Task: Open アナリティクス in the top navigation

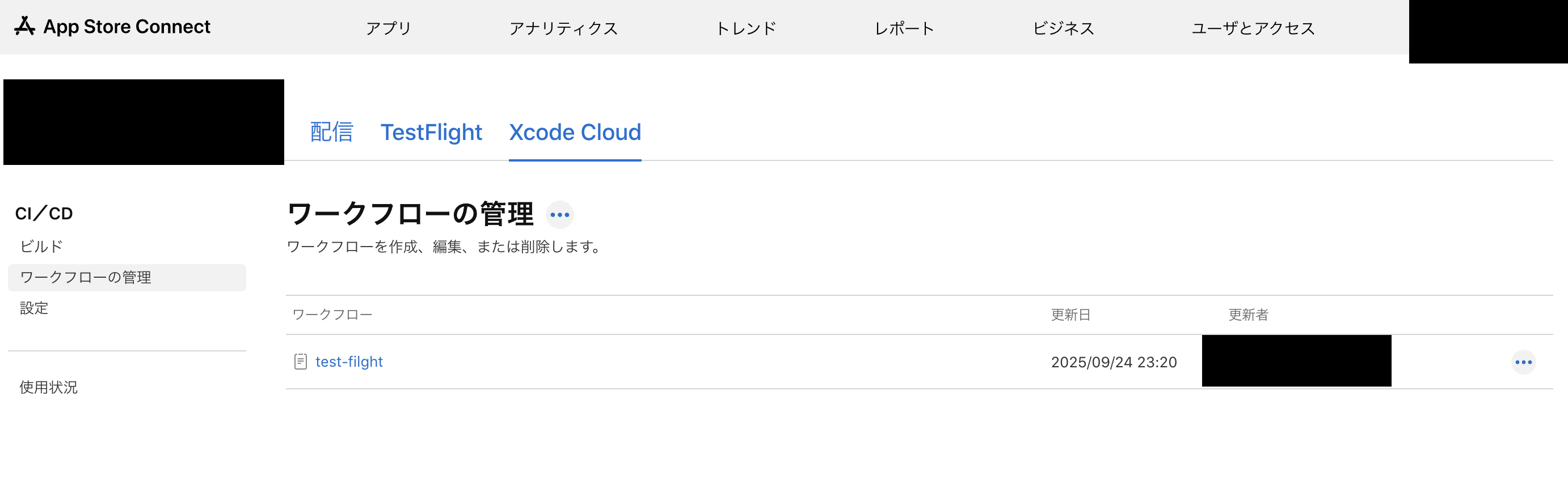Action: point(563,28)
